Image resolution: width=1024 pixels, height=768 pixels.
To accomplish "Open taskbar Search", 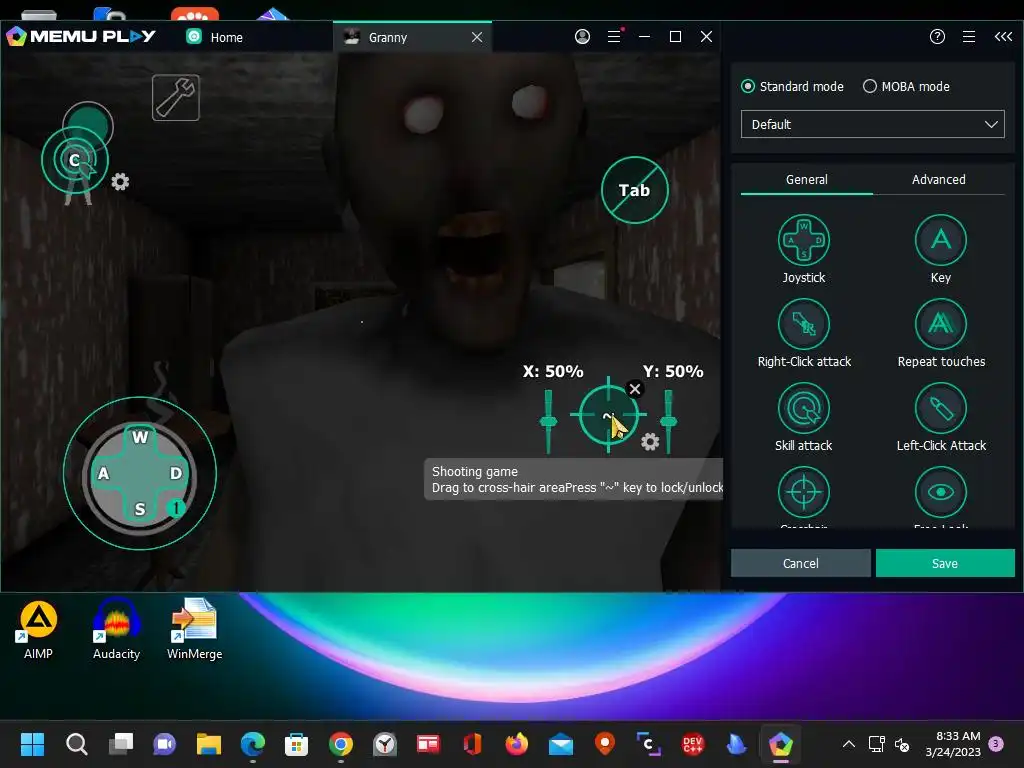I will tap(76, 744).
